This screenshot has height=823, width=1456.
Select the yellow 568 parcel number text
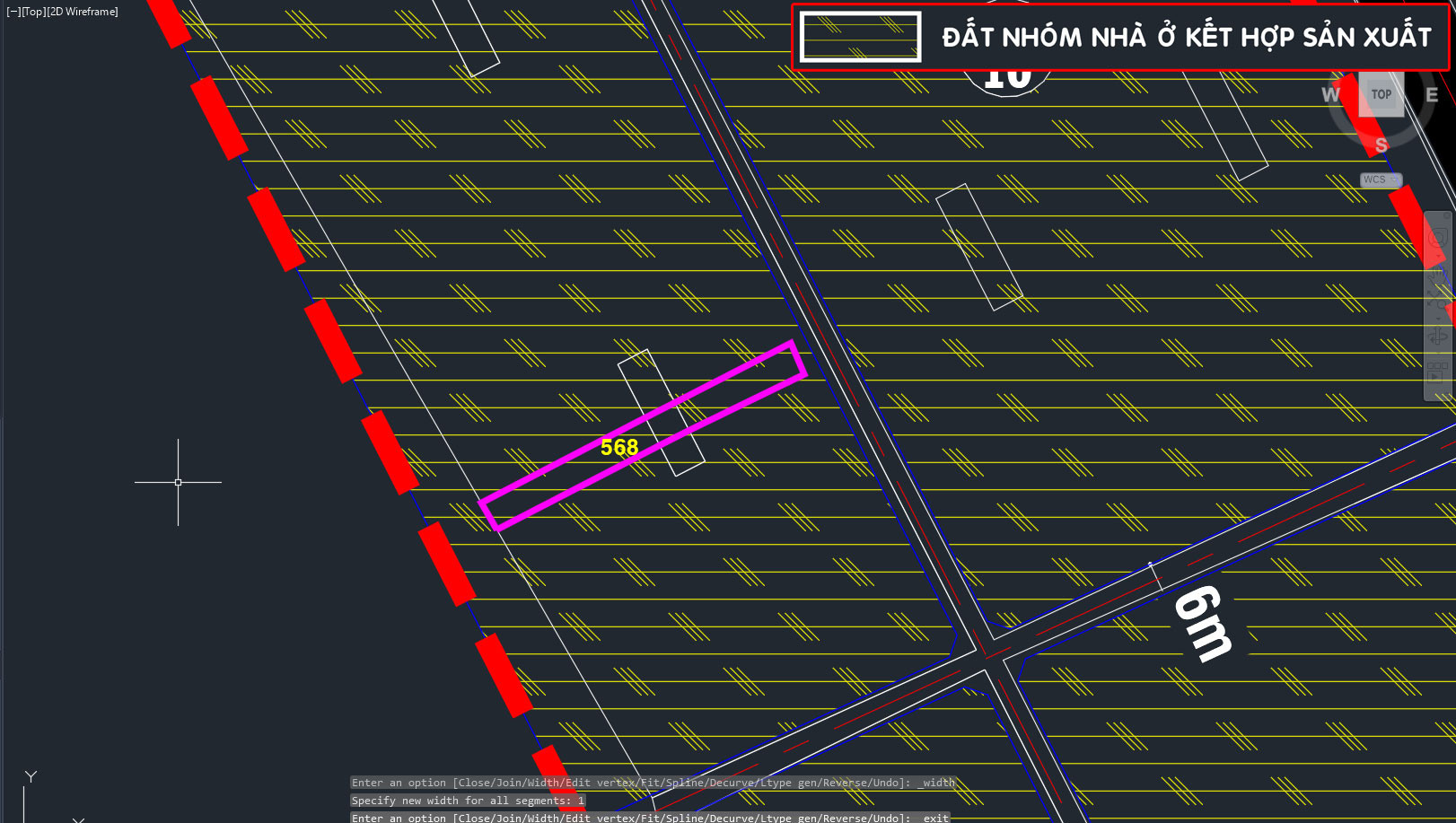tap(619, 447)
